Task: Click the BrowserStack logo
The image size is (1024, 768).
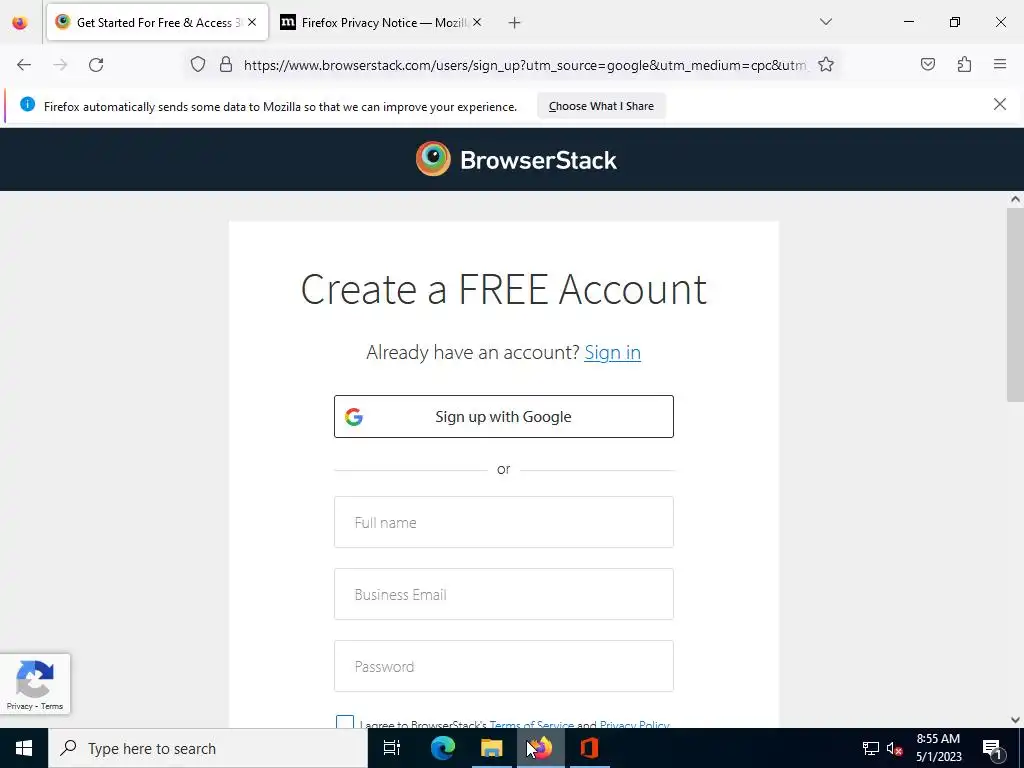Action: [516, 159]
